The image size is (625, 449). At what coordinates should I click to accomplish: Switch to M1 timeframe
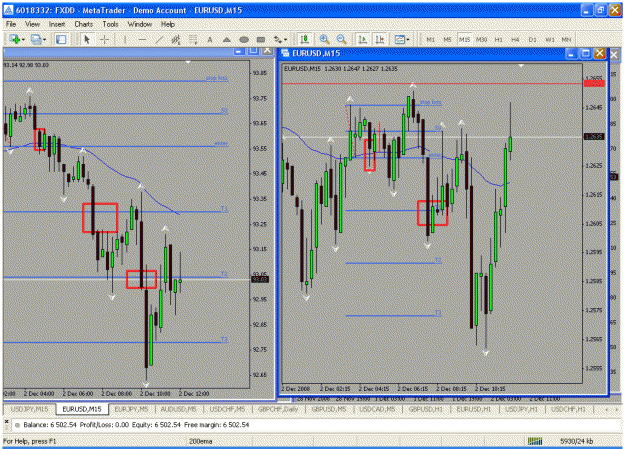click(430, 39)
